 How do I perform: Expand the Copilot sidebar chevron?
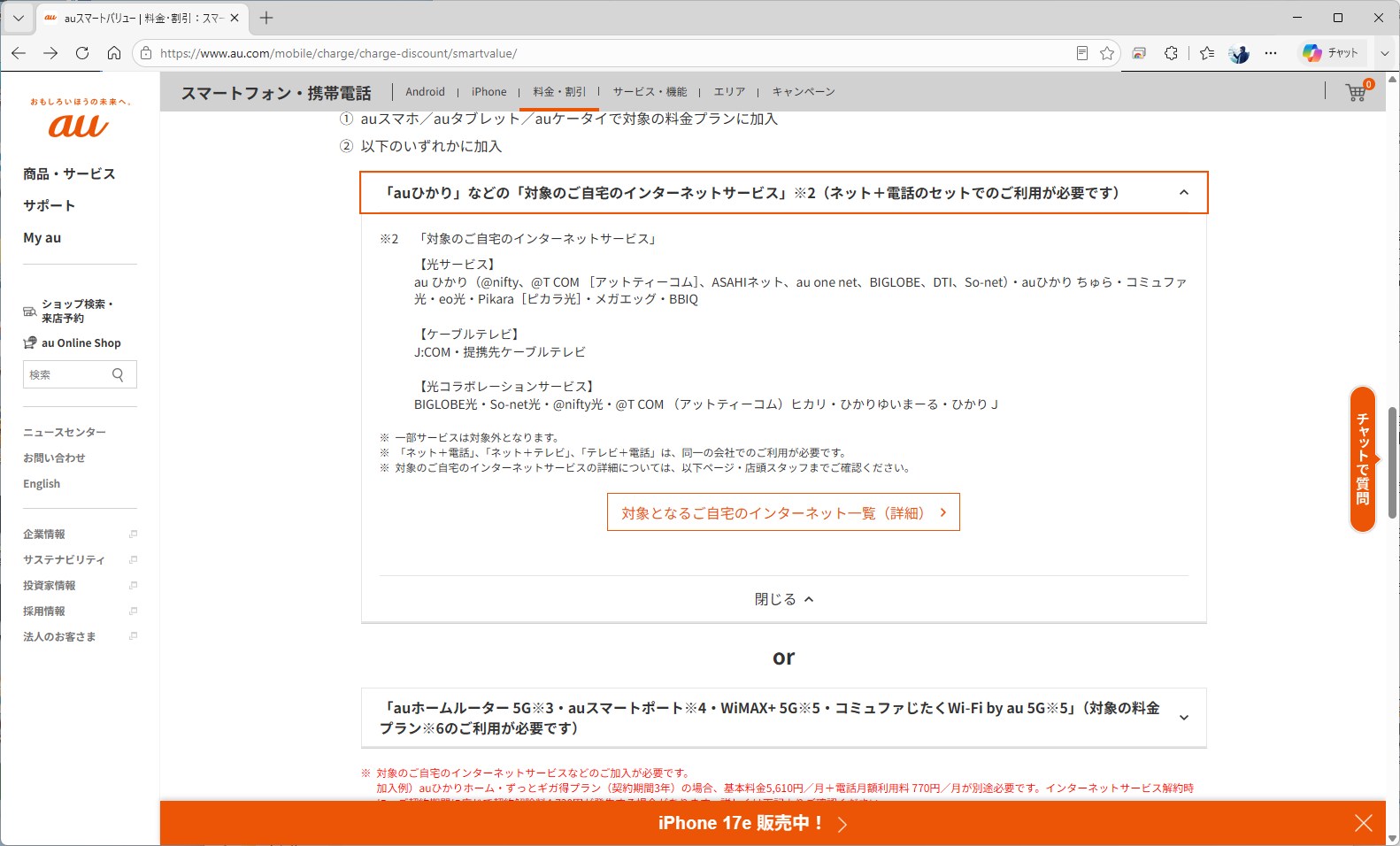[x=1385, y=53]
